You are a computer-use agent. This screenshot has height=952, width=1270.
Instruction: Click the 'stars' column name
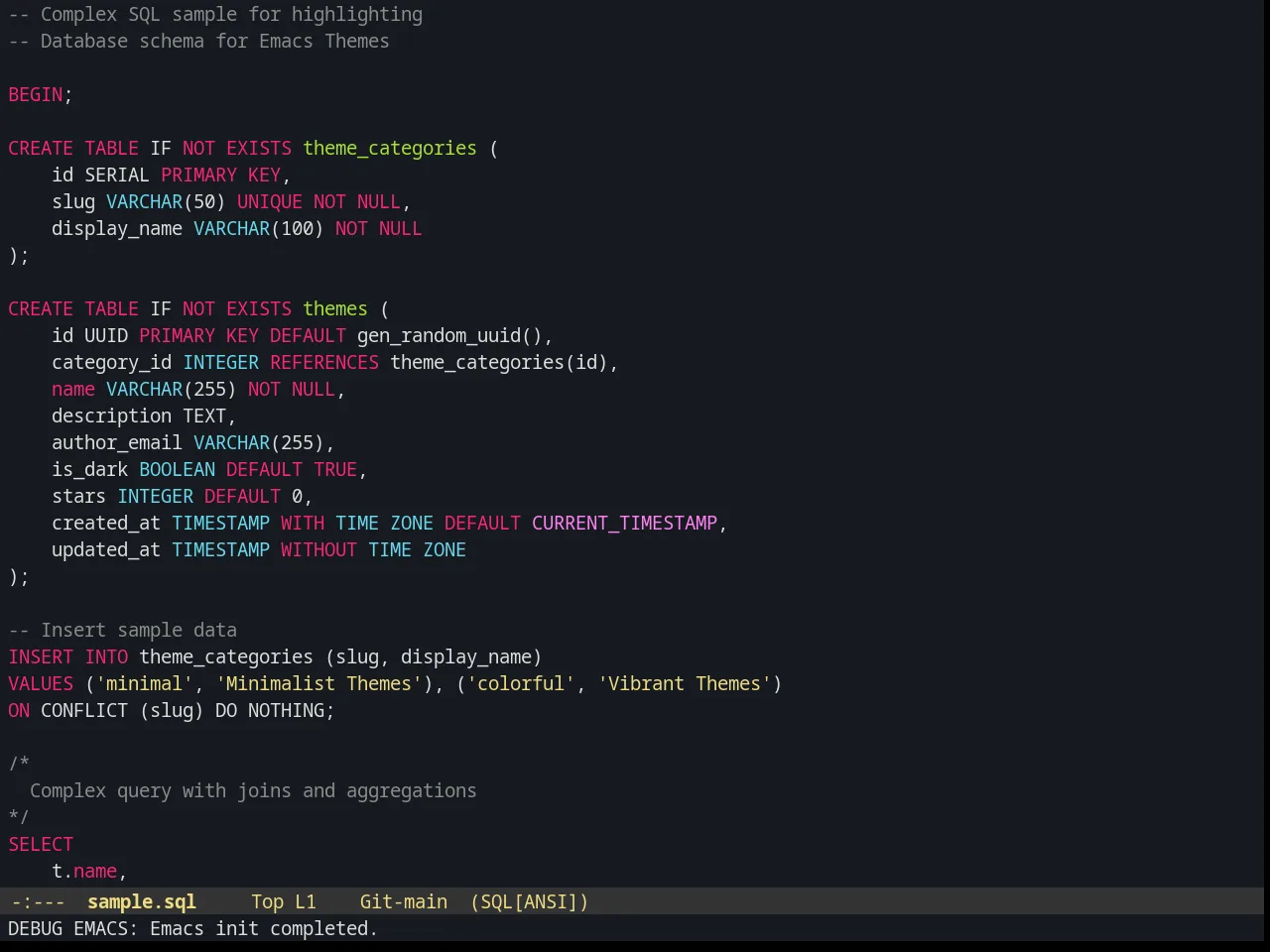click(78, 496)
